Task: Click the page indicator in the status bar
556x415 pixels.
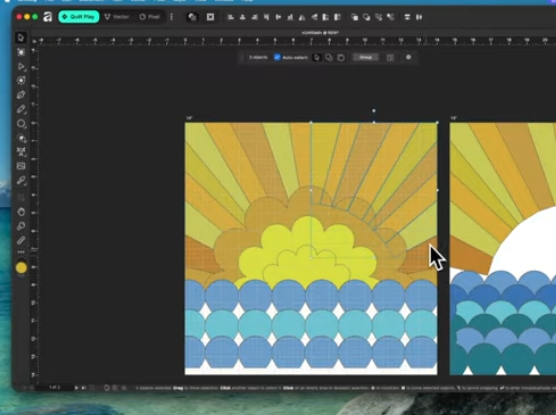Action: [54, 388]
